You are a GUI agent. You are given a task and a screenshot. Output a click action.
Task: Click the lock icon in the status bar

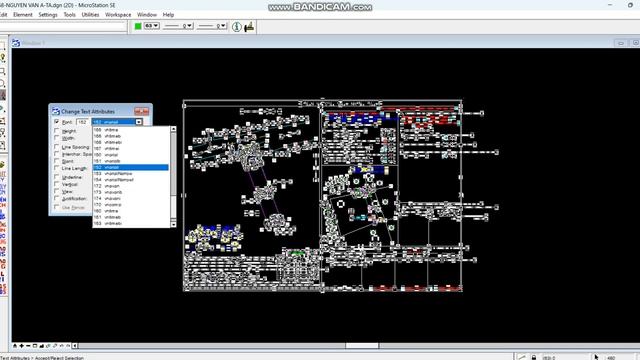coord(533,357)
